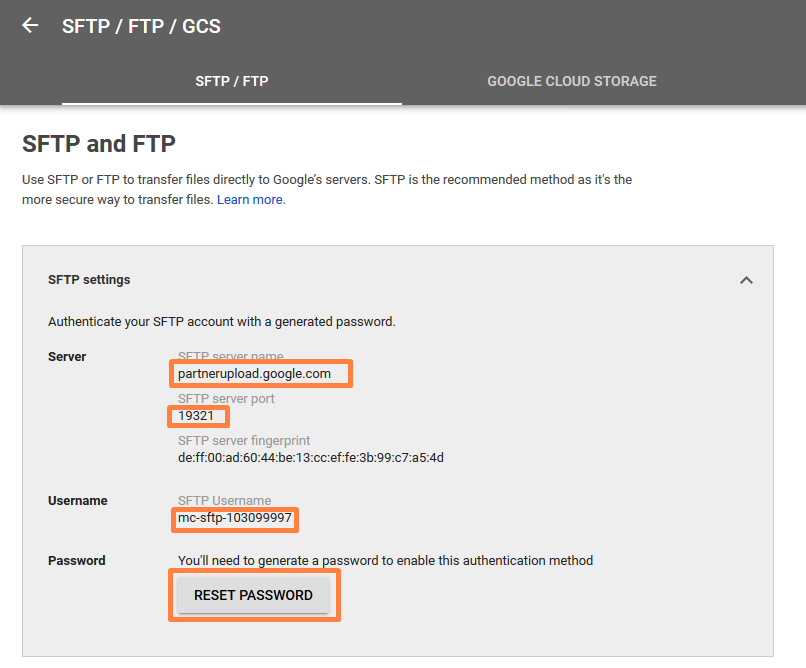Click the SFTP server fingerprint value
Image resolution: width=806 pixels, height=668 pixels.
pos(311,458)
